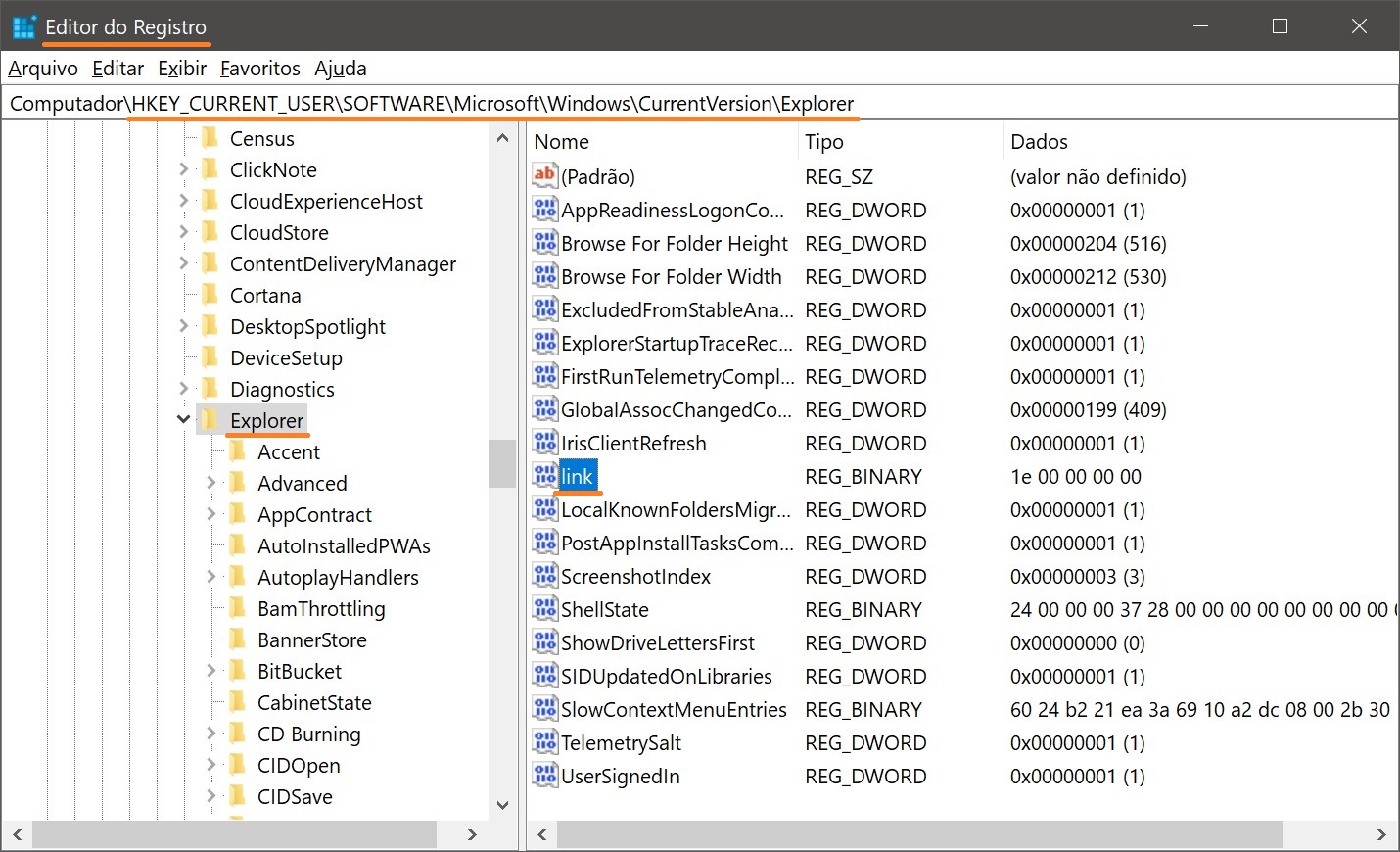Click the SlowContextMenuEntries value icon

pos(544,708)
